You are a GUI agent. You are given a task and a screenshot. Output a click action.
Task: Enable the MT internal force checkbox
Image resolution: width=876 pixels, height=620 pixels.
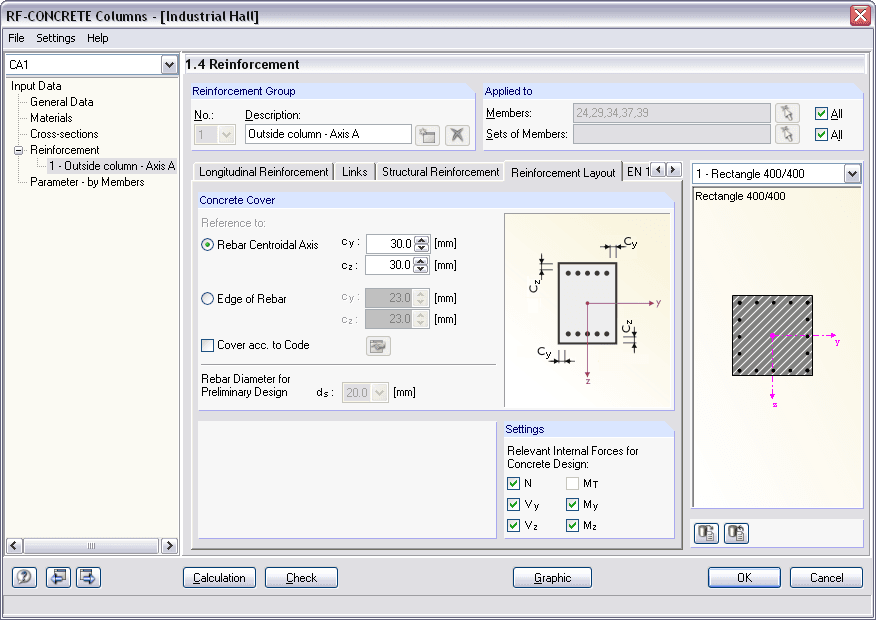[x=572, y=483]
